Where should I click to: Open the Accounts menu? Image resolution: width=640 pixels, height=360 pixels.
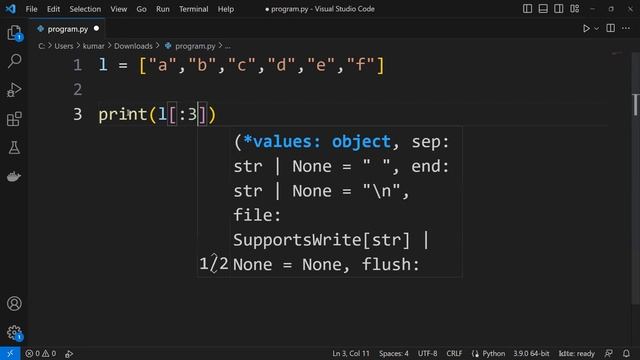click(x=14, y=304)
